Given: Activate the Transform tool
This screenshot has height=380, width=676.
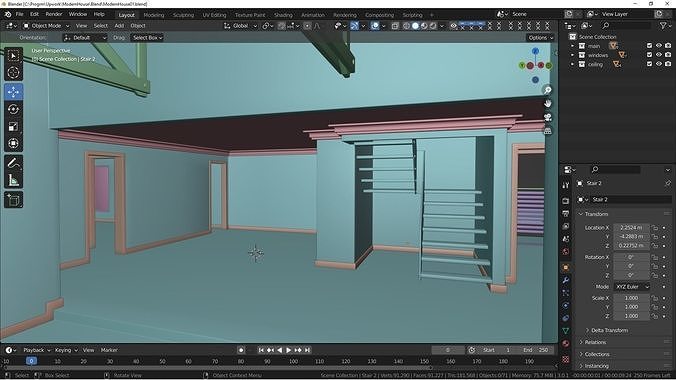Looking at the screenshot, I should (x=13, y=143).
